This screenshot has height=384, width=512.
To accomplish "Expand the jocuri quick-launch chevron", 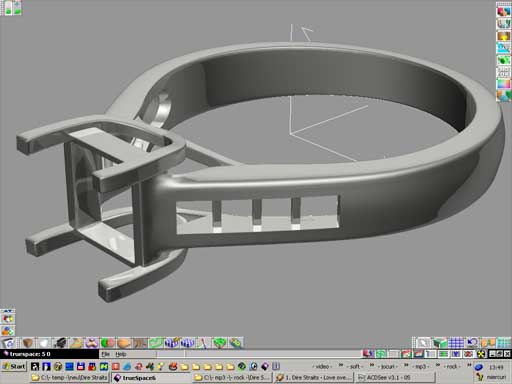I will [406, 366].
